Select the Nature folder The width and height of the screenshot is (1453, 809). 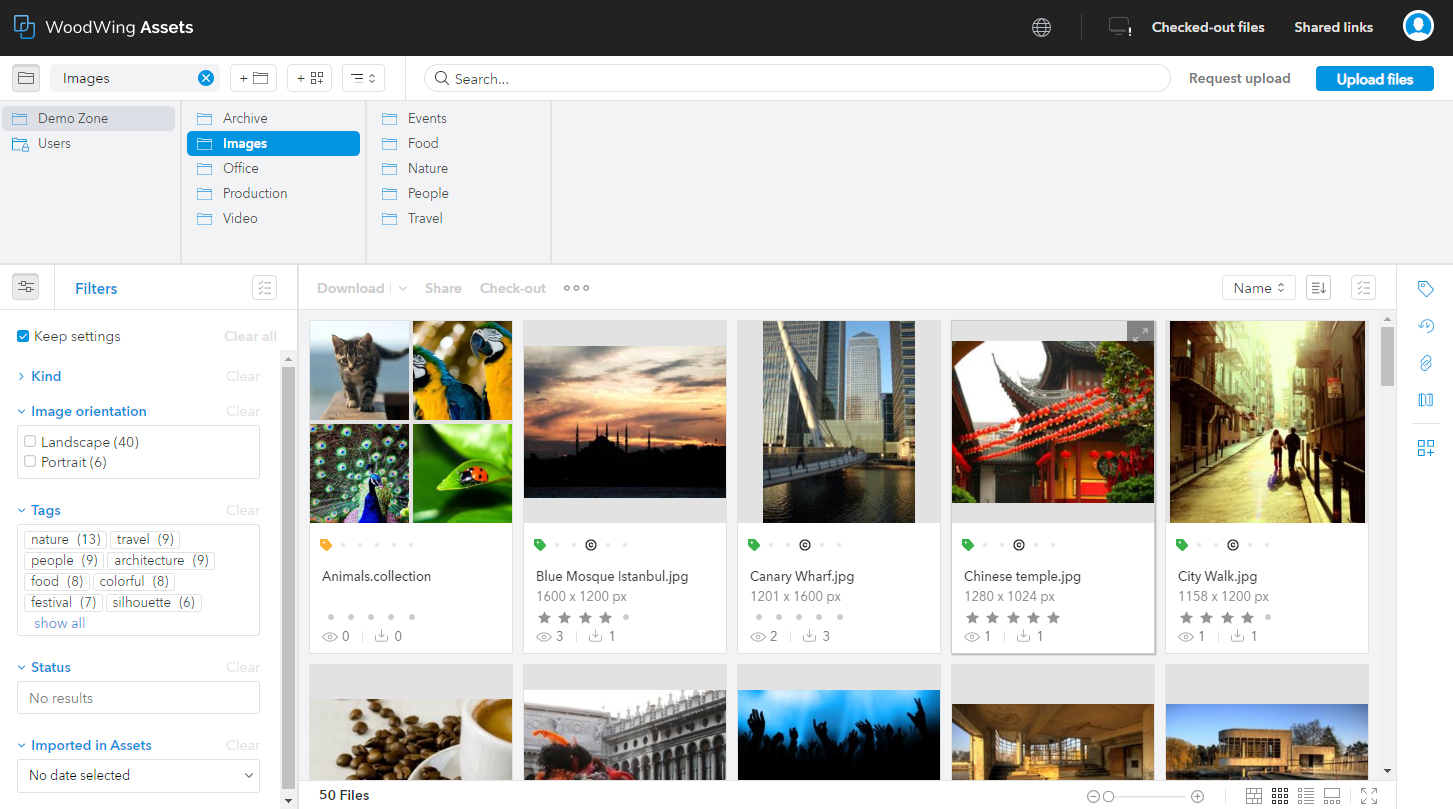pos(427,168)
